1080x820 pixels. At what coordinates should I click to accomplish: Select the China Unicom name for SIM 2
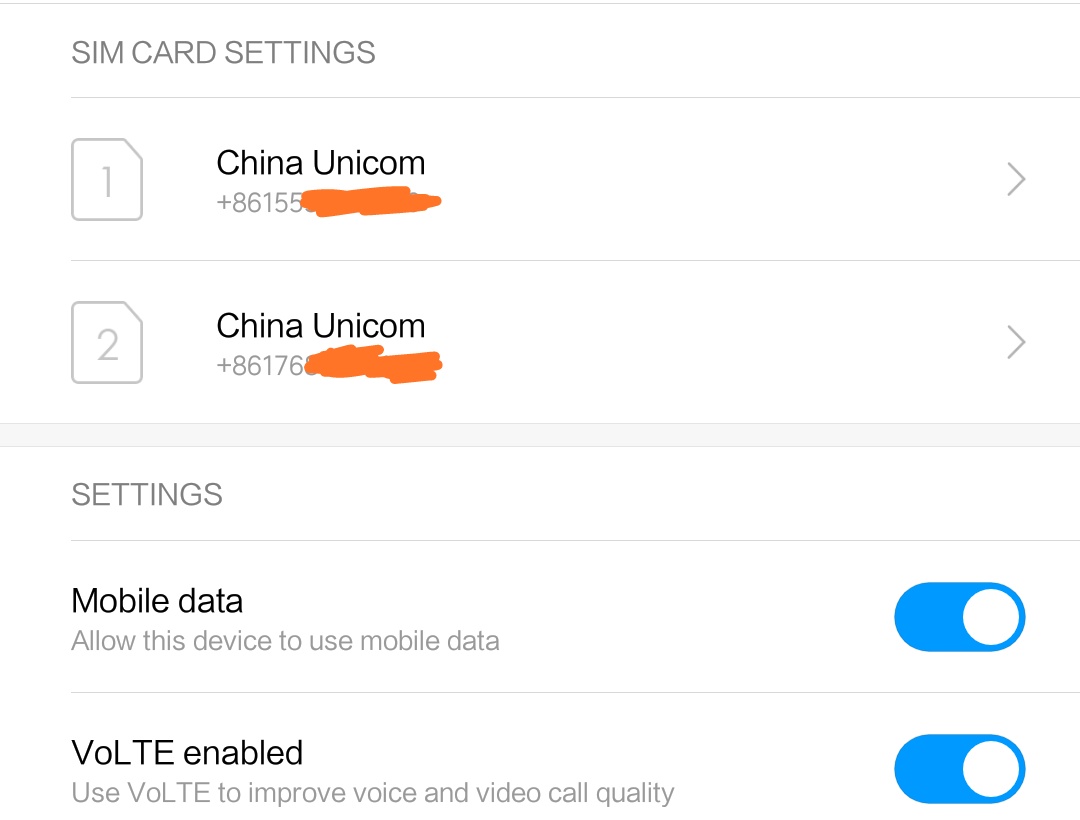point(320,326)
